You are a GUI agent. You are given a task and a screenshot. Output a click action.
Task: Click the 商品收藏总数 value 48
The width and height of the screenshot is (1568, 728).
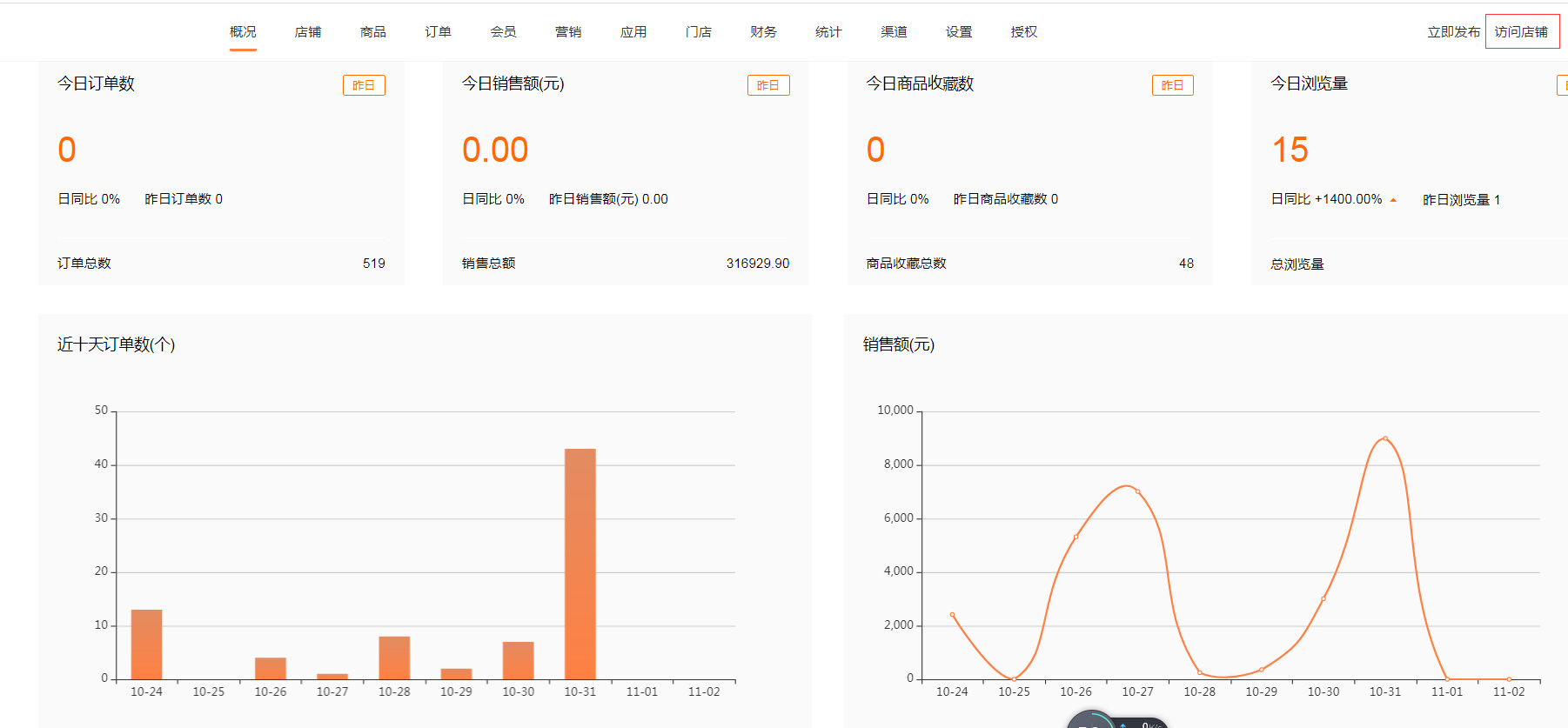tap(1186, 264)
